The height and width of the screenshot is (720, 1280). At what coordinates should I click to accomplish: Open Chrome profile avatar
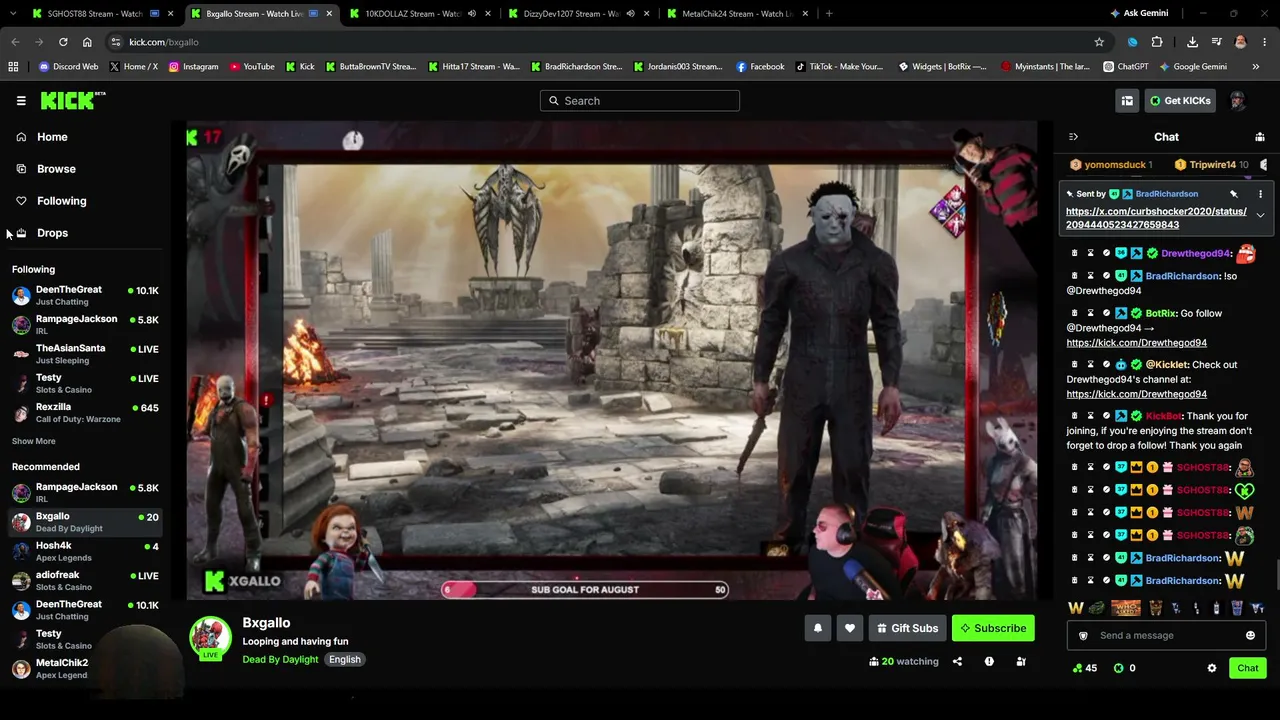point(1240,42)
